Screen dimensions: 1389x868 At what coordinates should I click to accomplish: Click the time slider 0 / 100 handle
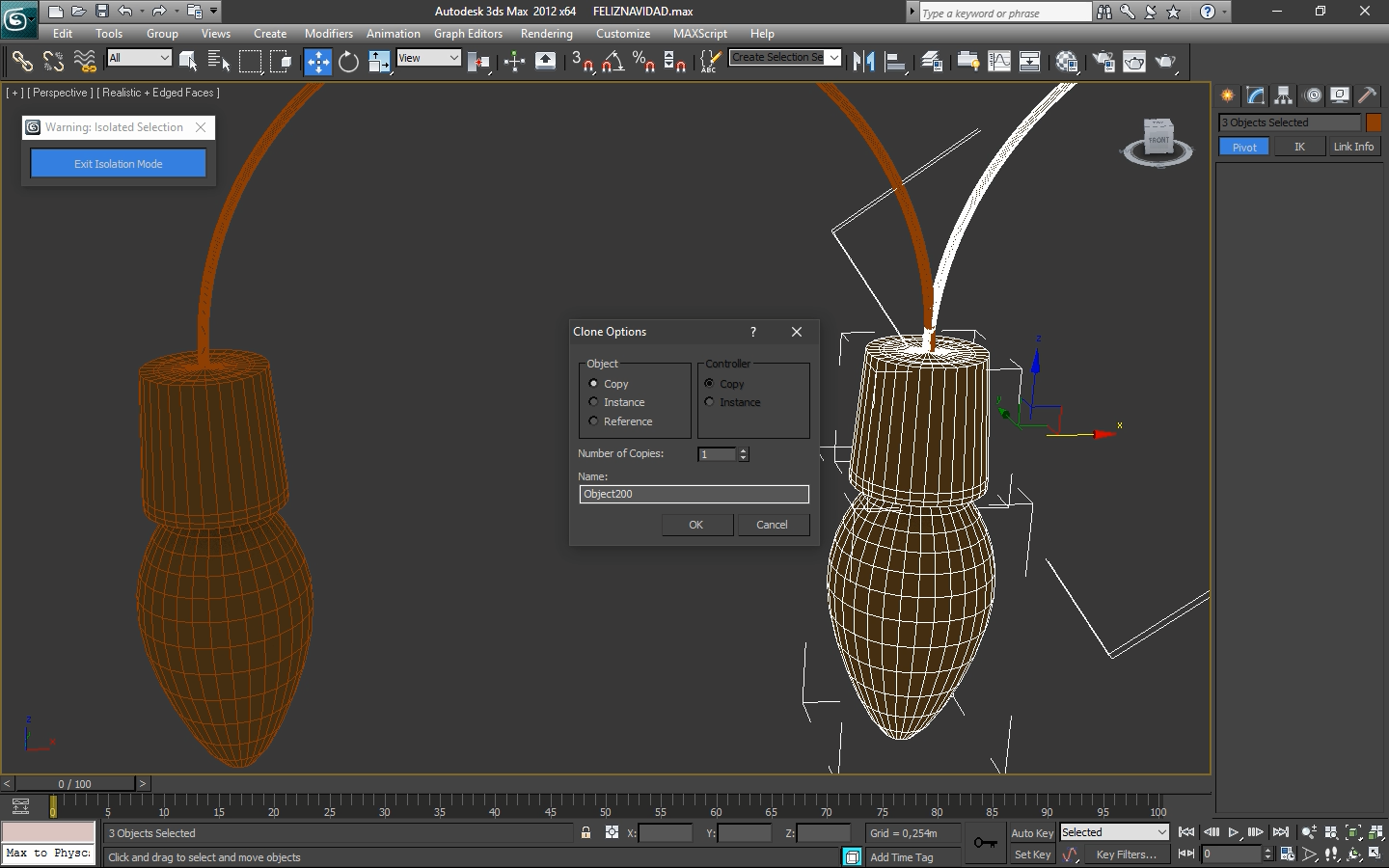tap(74, 784)
